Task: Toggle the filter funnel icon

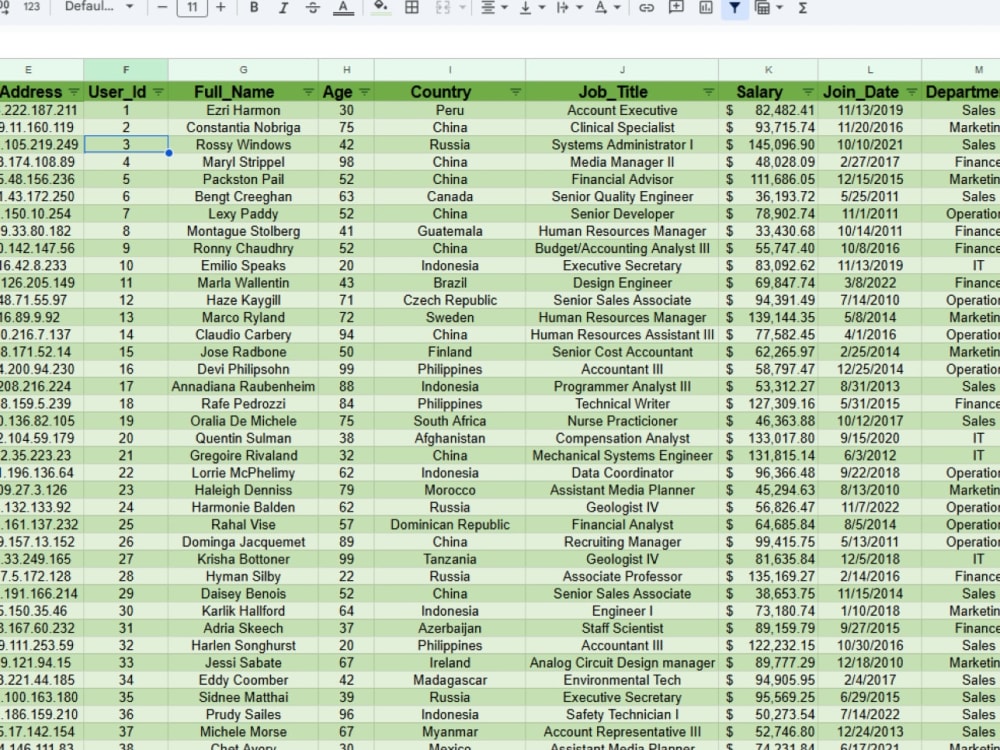Action: 735,8
